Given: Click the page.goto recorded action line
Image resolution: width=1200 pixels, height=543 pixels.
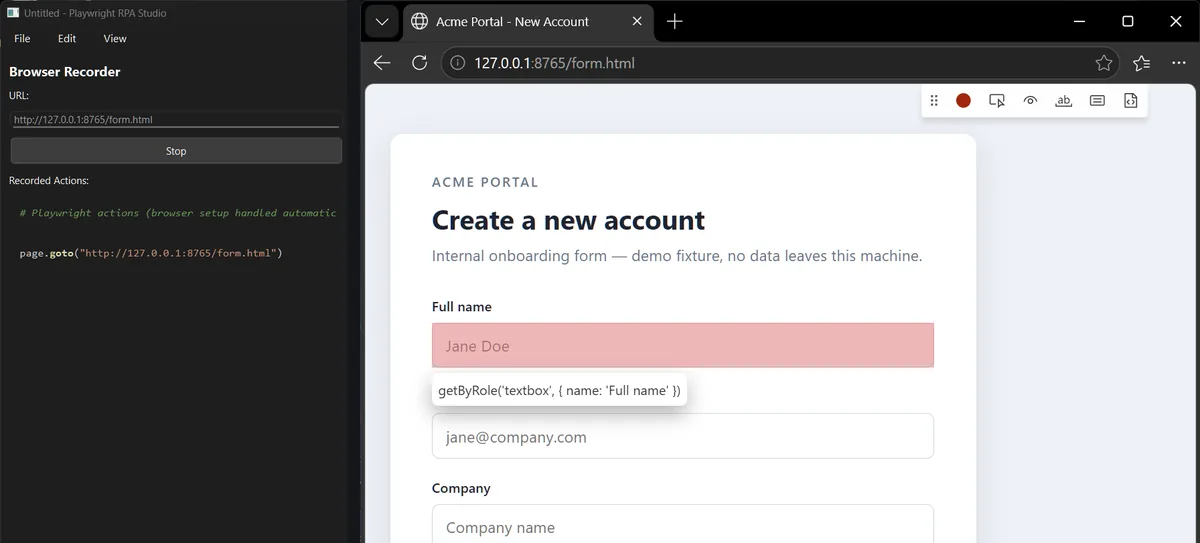Looking at the screenshot, I should pyautogui.click(x=151, y=253).
